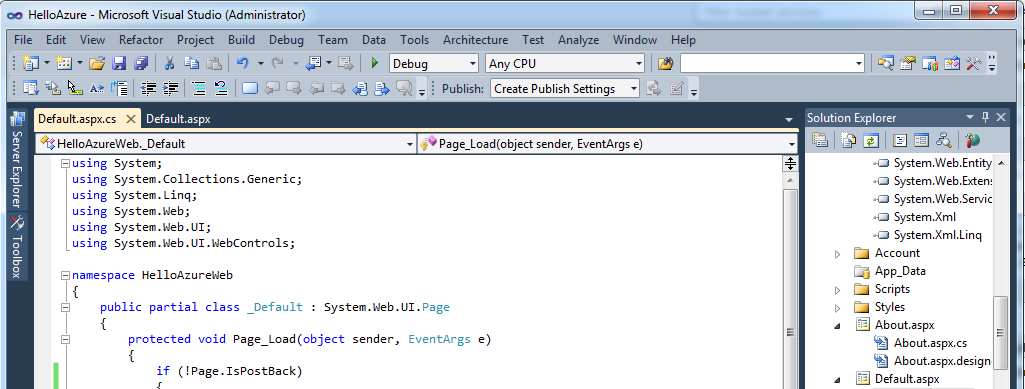Viewport: 1025px width, 389px height.
Task: Comment out the selected lines icon
Action: (199, 88)
